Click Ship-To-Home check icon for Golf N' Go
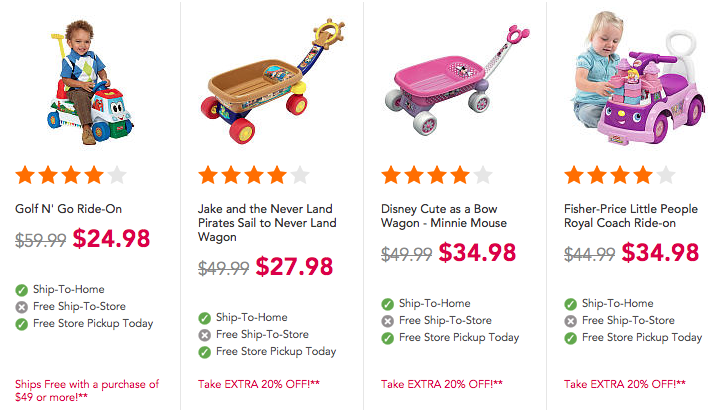 tap(21, 290)
